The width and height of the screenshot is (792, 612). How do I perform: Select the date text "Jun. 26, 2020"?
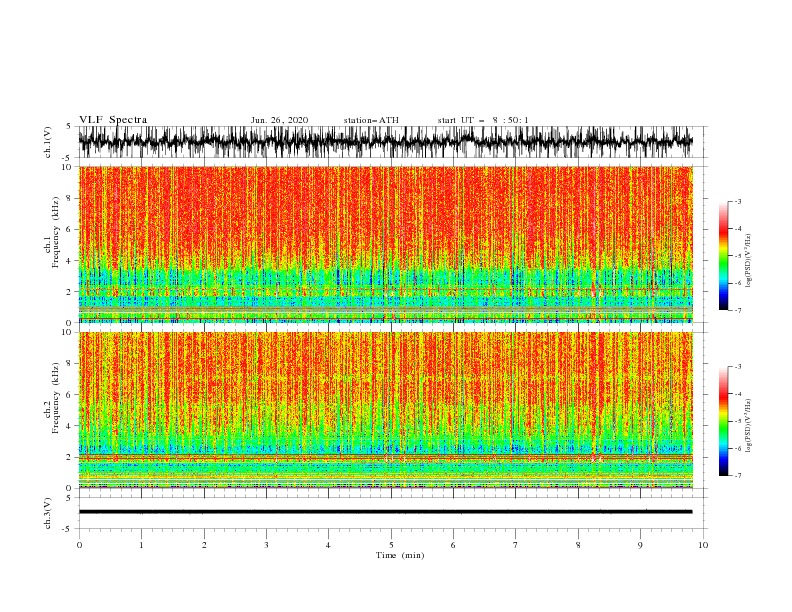tap(279, 120)
